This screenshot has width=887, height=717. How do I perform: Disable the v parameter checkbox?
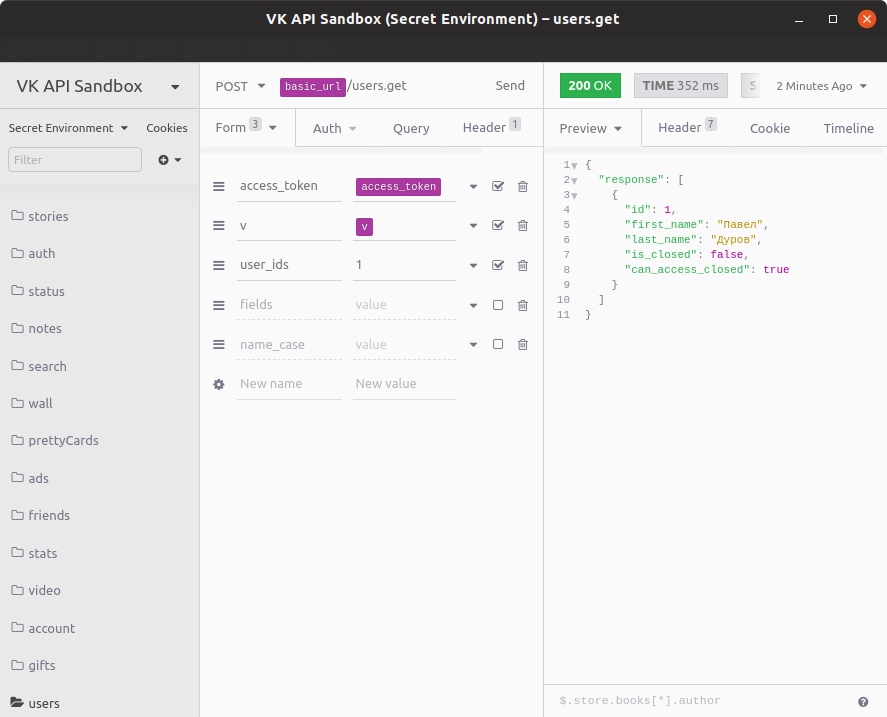498,225
